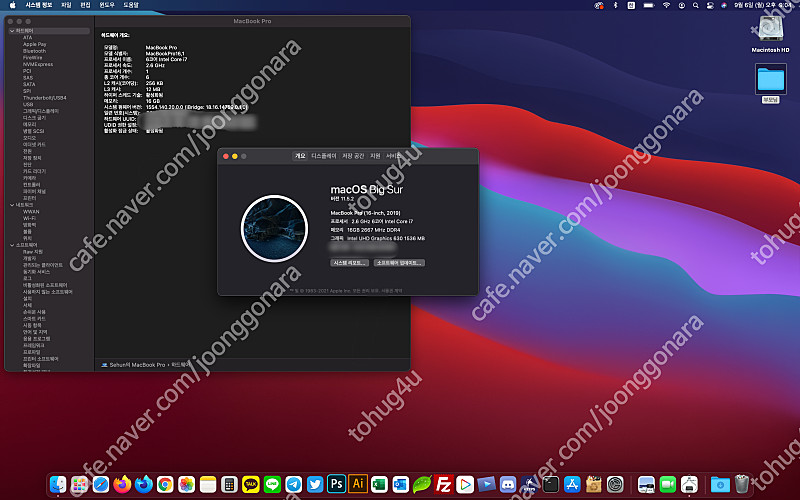Switch to the 디스플레이 tab
This screenshot has width=800, height=500.
click(x=324, y=156)
